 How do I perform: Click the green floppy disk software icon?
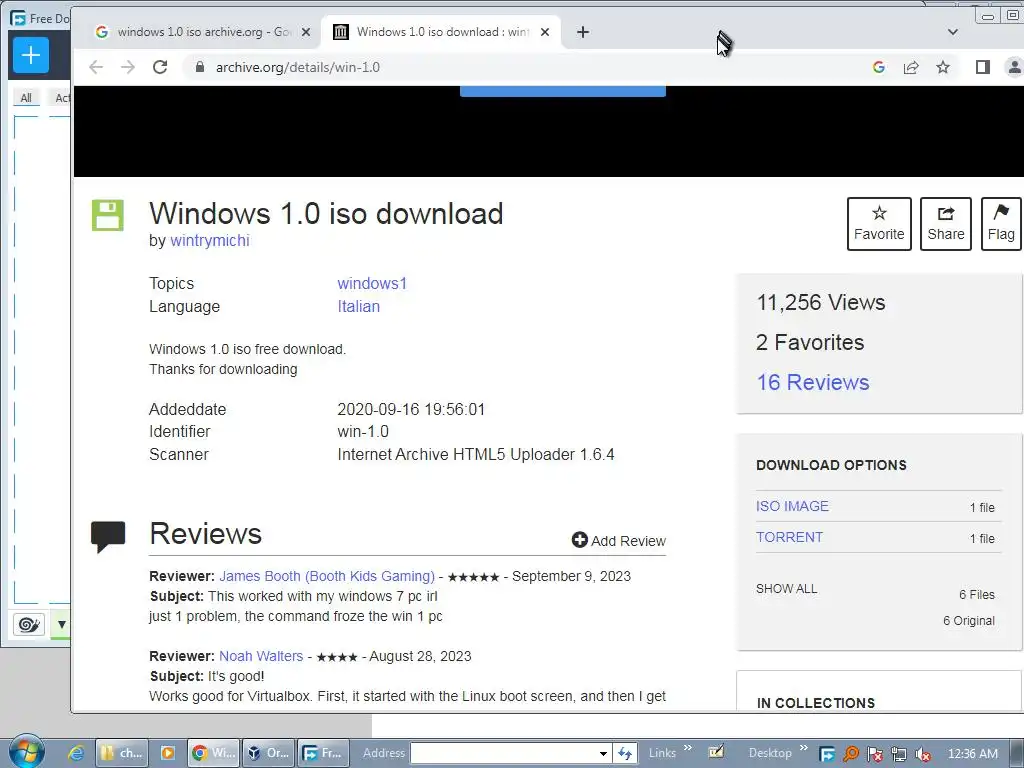tap(108, 215)
